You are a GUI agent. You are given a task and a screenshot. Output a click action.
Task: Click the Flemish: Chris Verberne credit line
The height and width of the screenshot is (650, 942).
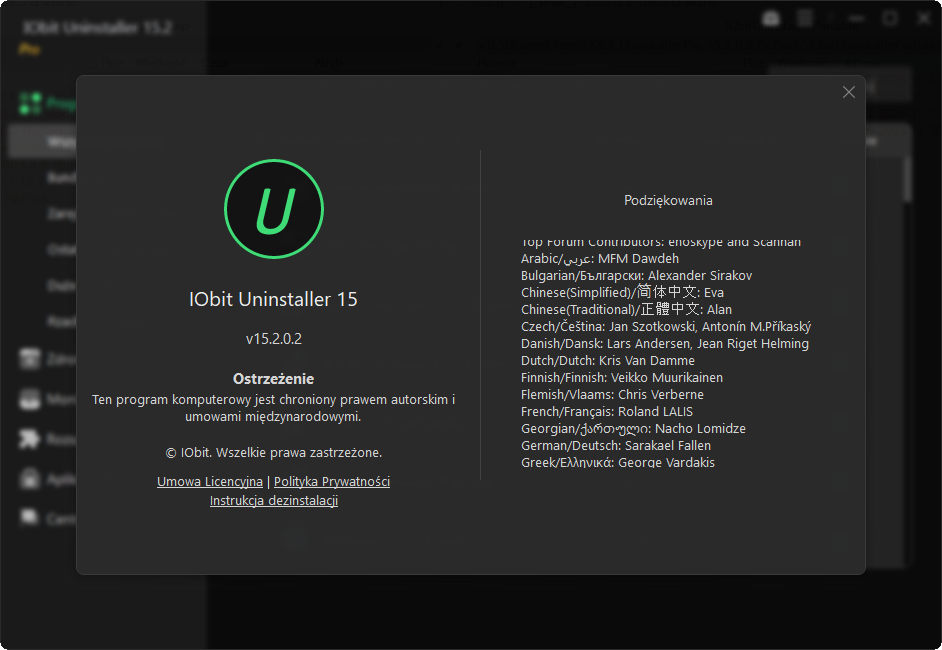coord(612,395)
